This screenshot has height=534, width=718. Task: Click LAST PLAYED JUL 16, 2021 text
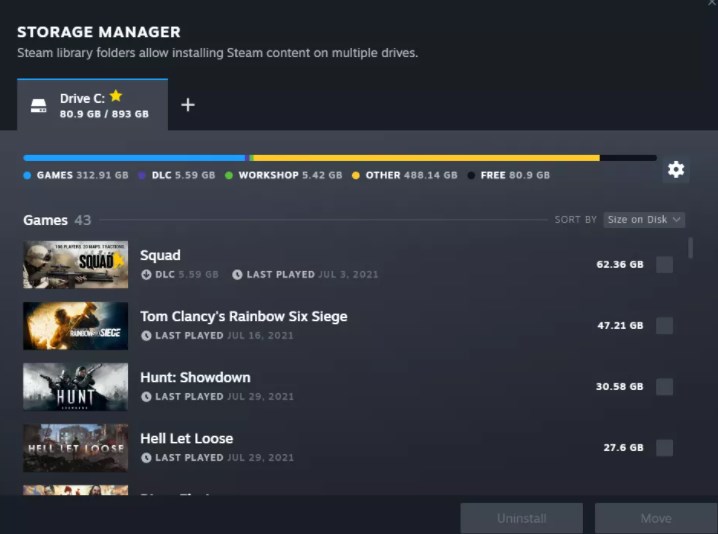[224, 336]
